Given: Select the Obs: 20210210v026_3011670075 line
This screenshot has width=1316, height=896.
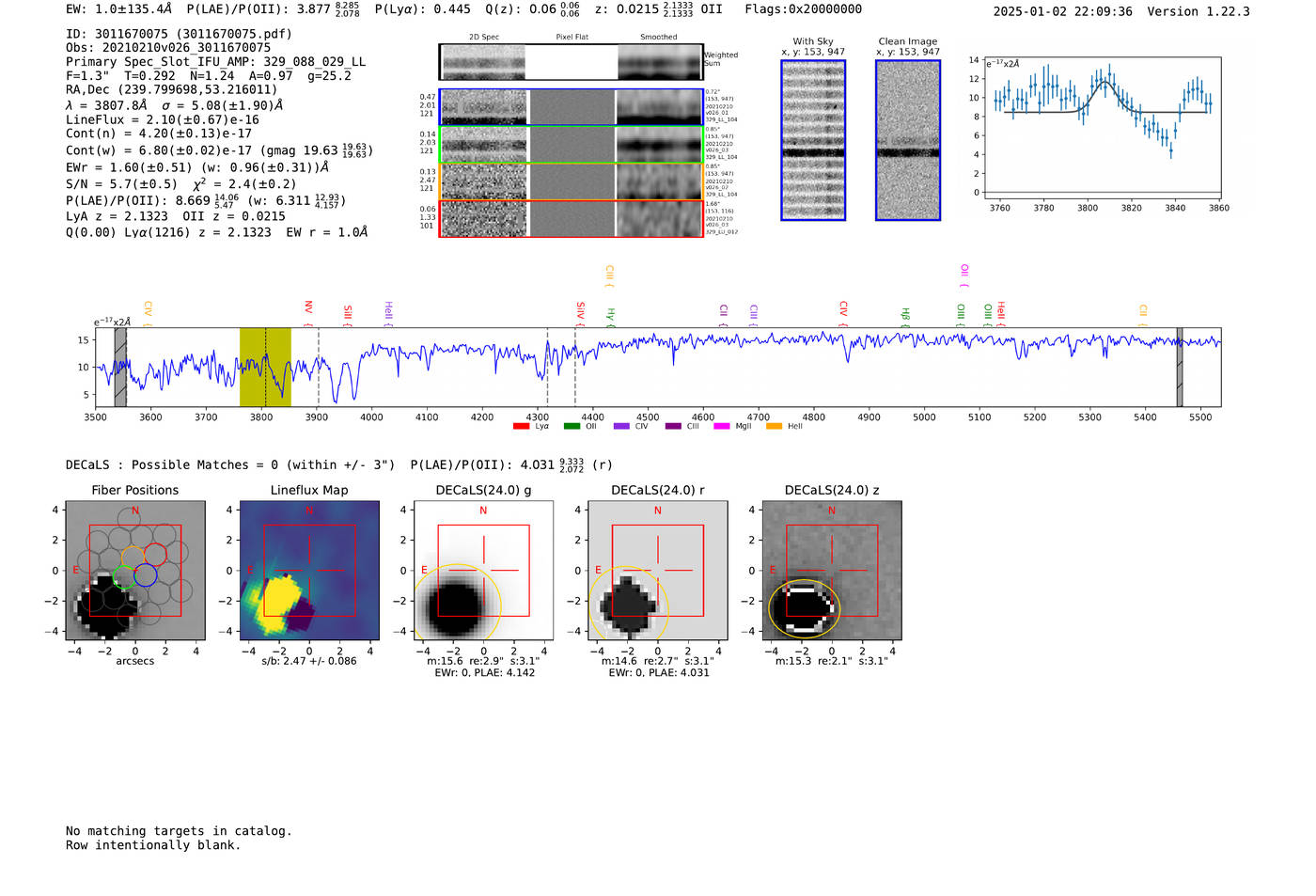Looking at the screenshot, I should [x=168, y=48].
